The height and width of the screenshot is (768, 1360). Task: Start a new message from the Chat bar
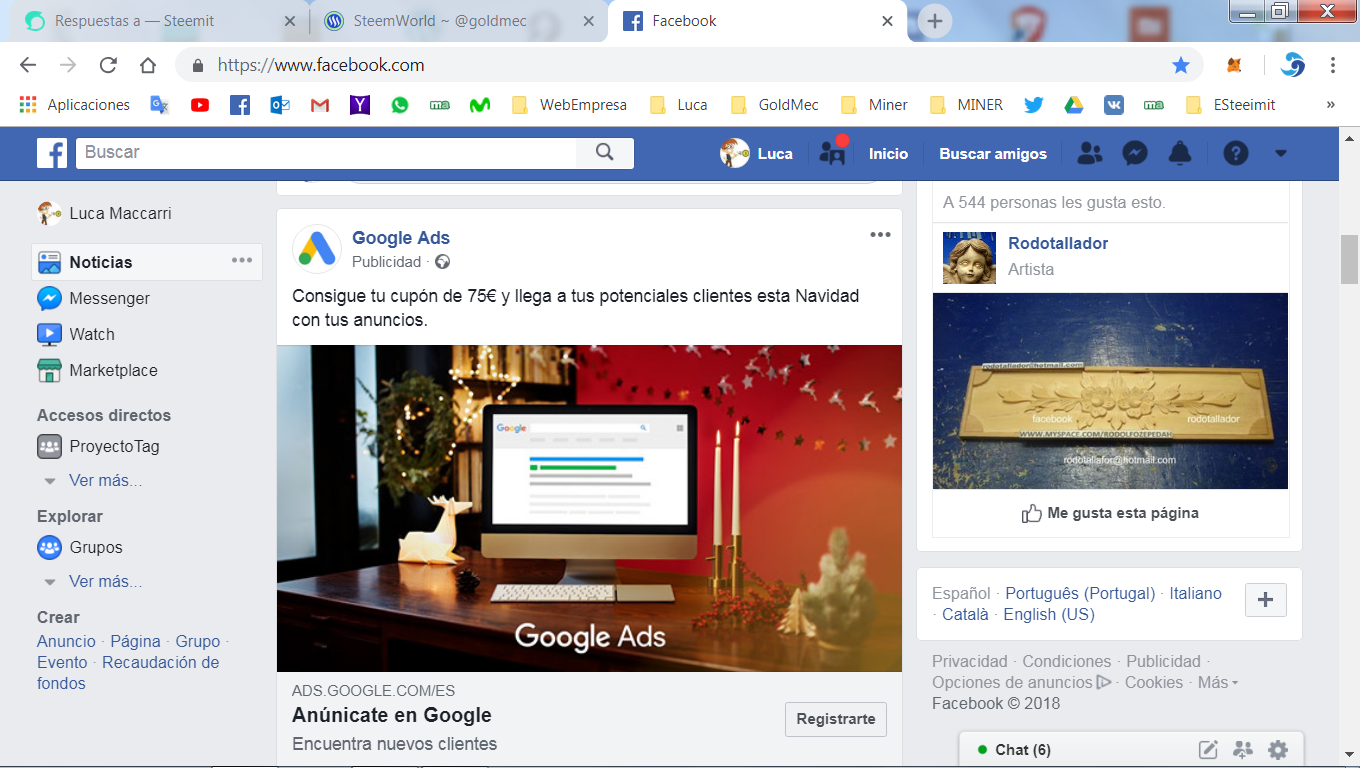[x=1208, y=749]
